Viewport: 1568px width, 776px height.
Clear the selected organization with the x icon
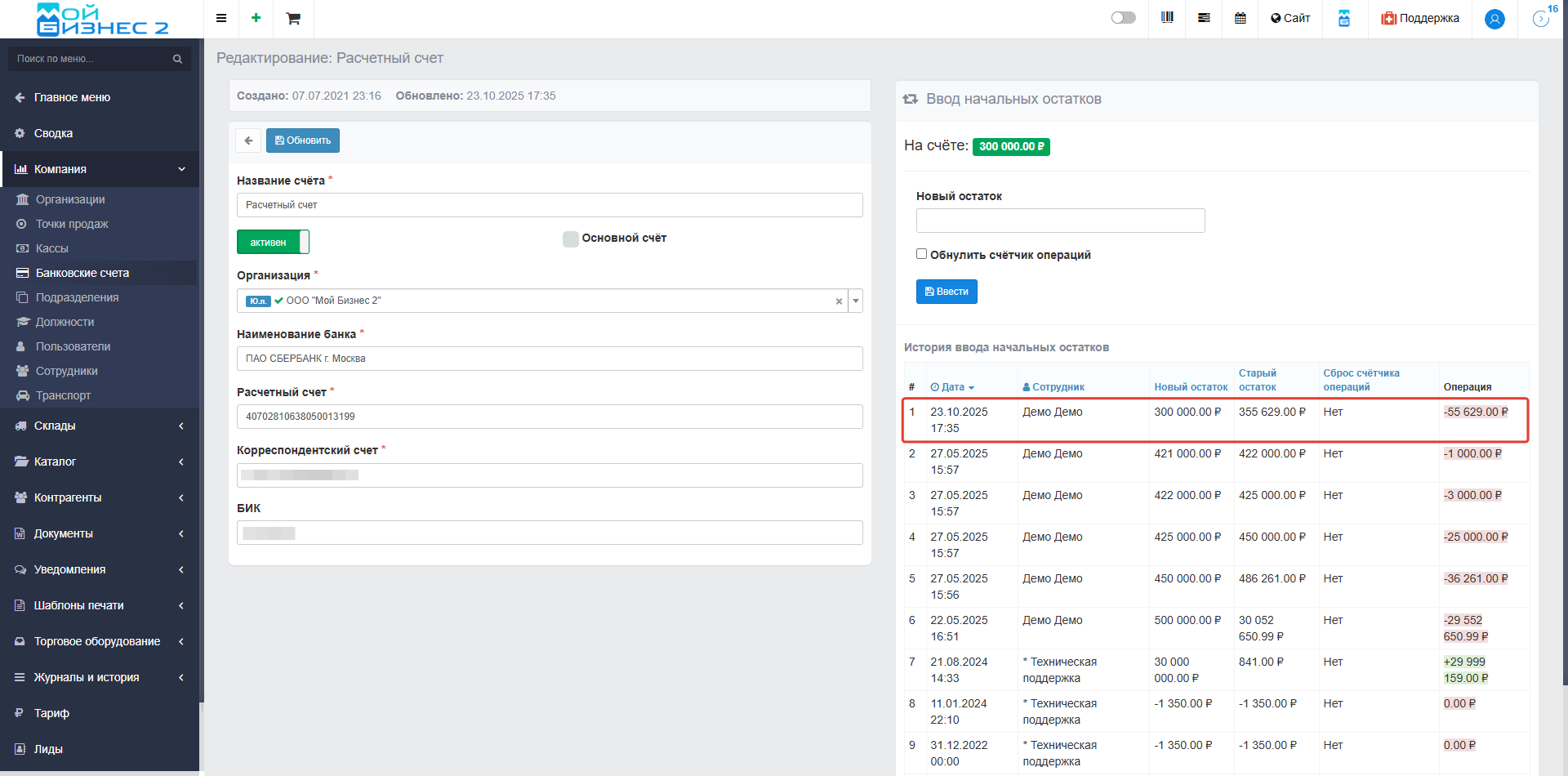(839, 301)
